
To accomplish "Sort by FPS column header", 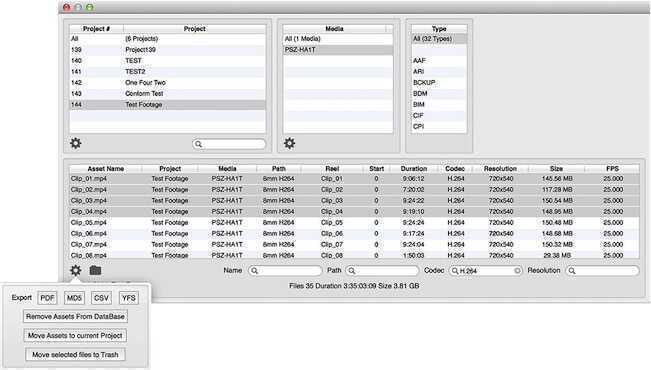I will click(612, 169).
